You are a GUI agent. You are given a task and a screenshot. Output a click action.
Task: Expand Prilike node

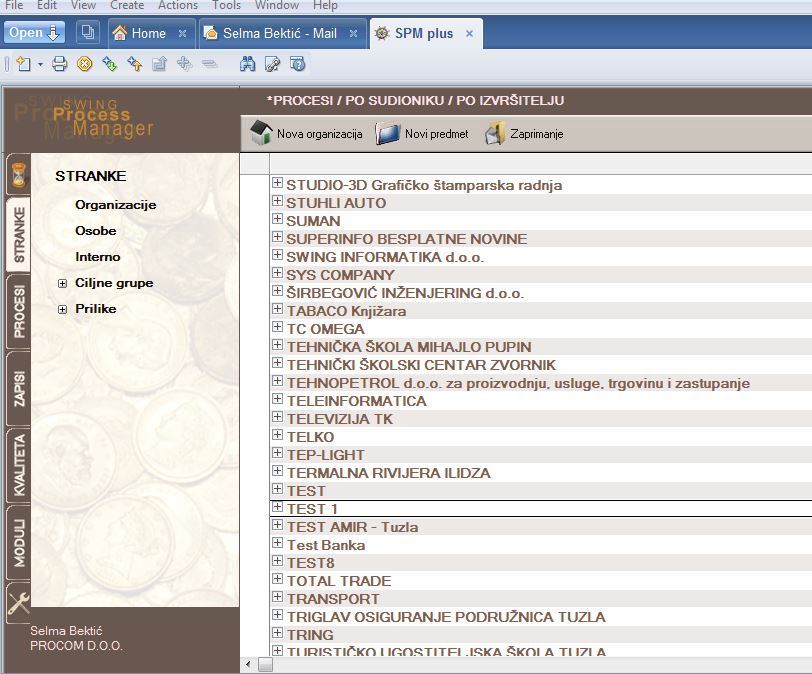[x=62, y=310]
